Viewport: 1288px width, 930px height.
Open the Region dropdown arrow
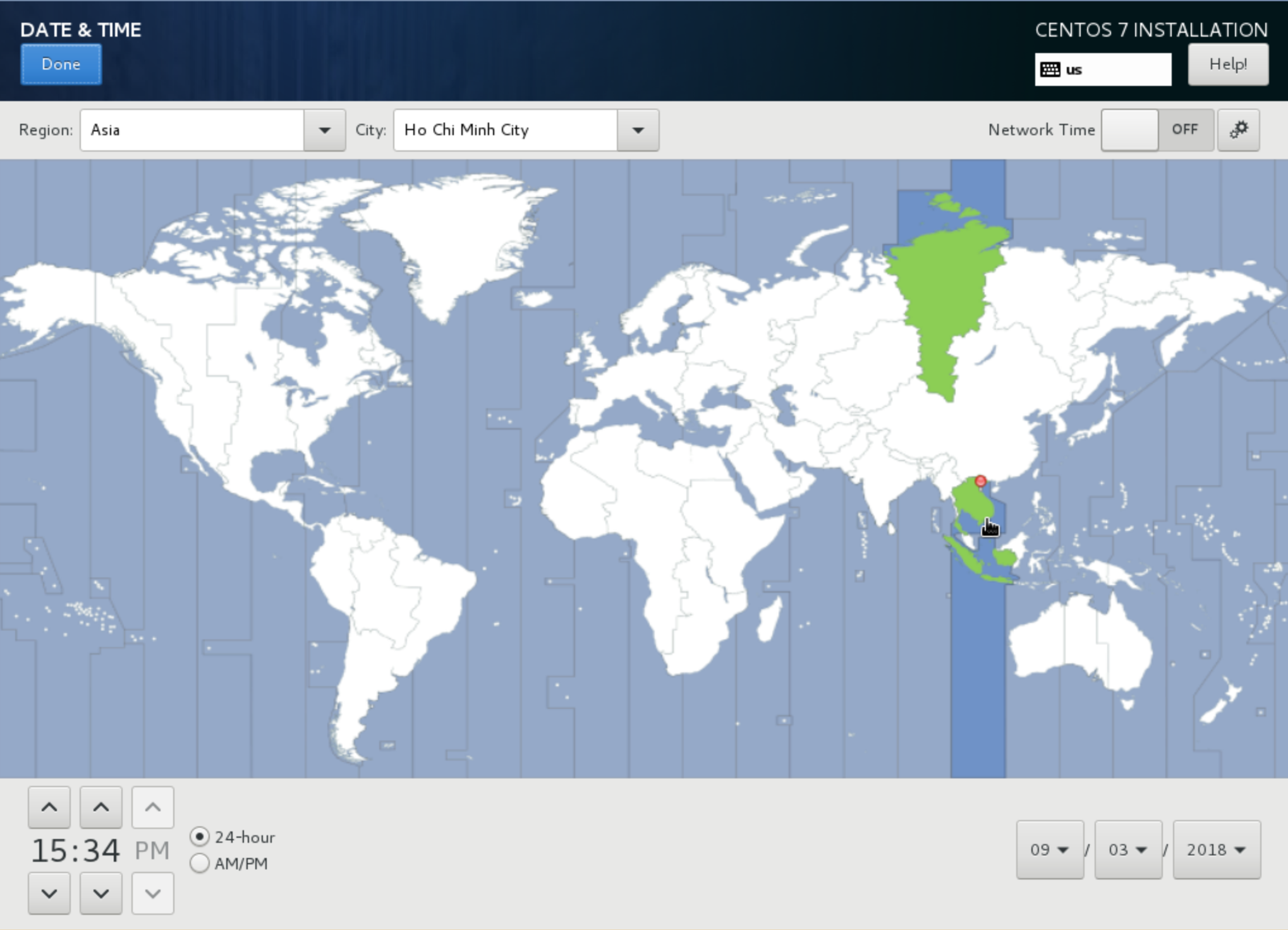pos(325,130)
